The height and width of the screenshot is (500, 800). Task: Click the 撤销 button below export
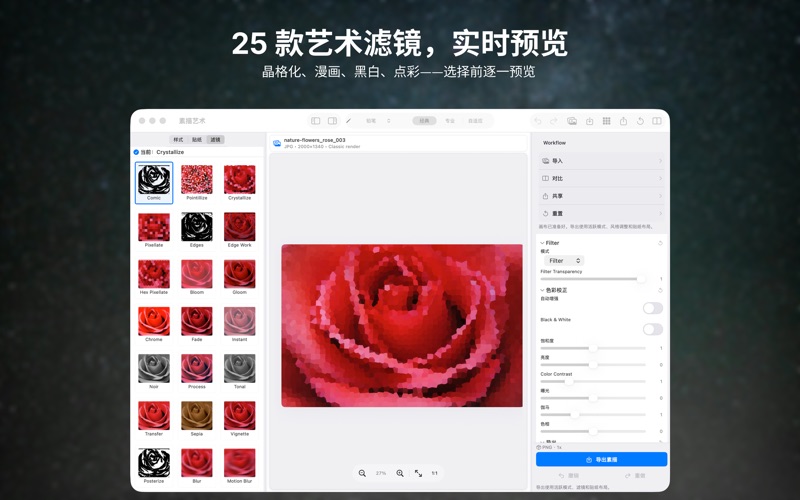click(x=569, y=476)
